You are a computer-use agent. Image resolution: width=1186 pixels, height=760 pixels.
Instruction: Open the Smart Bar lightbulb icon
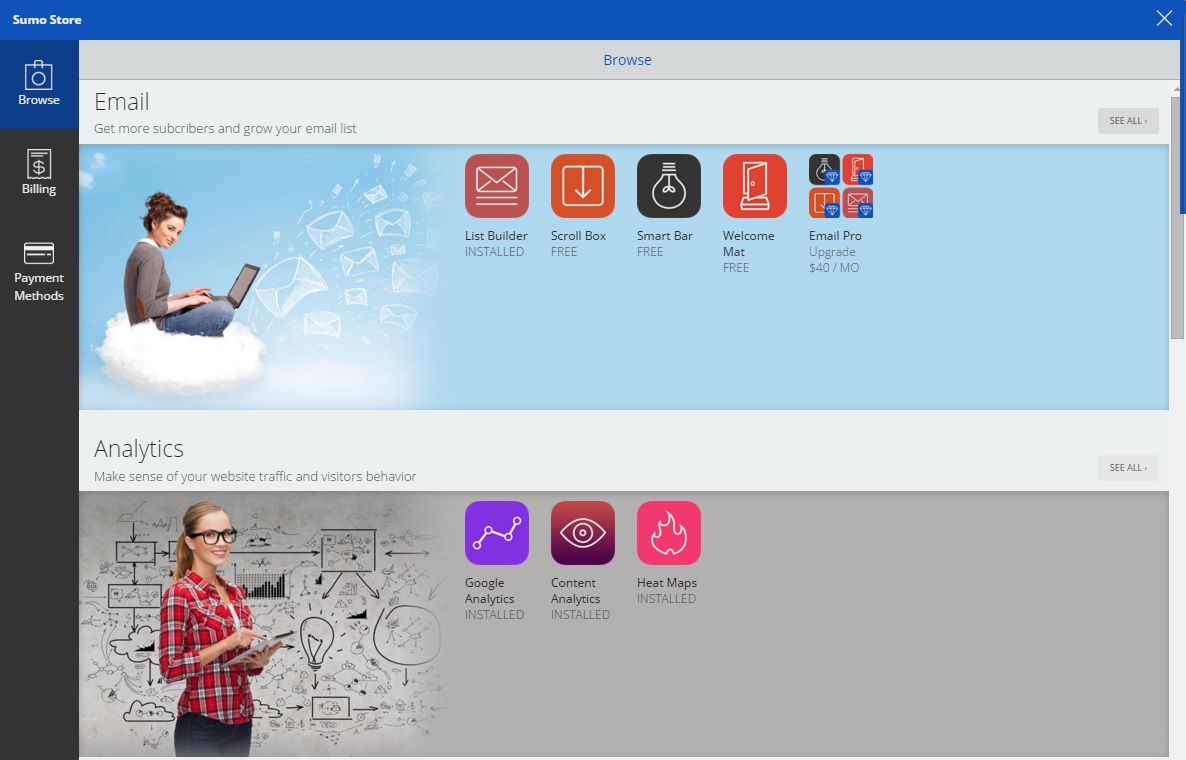669,186
